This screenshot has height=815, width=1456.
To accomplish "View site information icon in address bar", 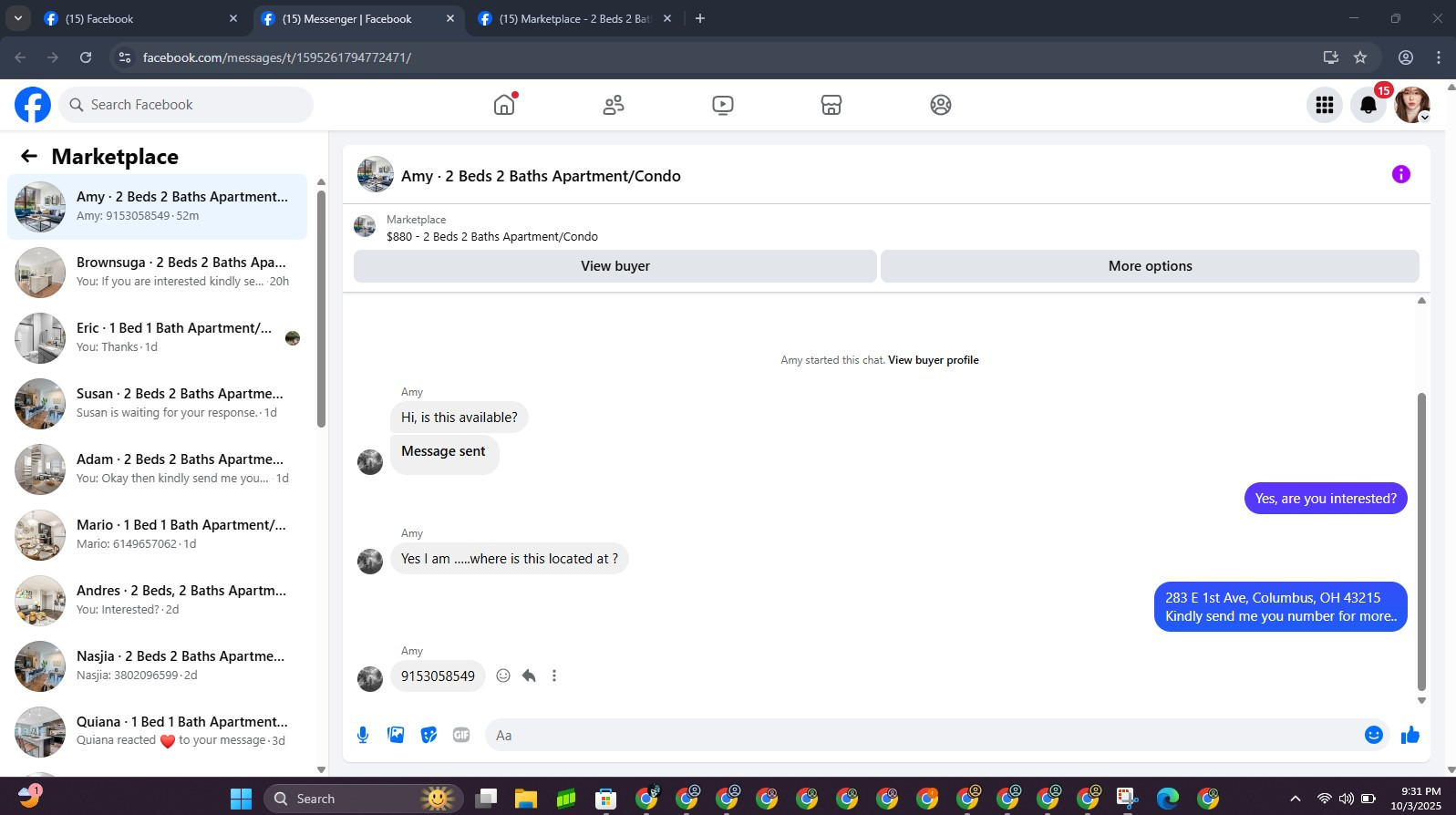I will [125, 57].
